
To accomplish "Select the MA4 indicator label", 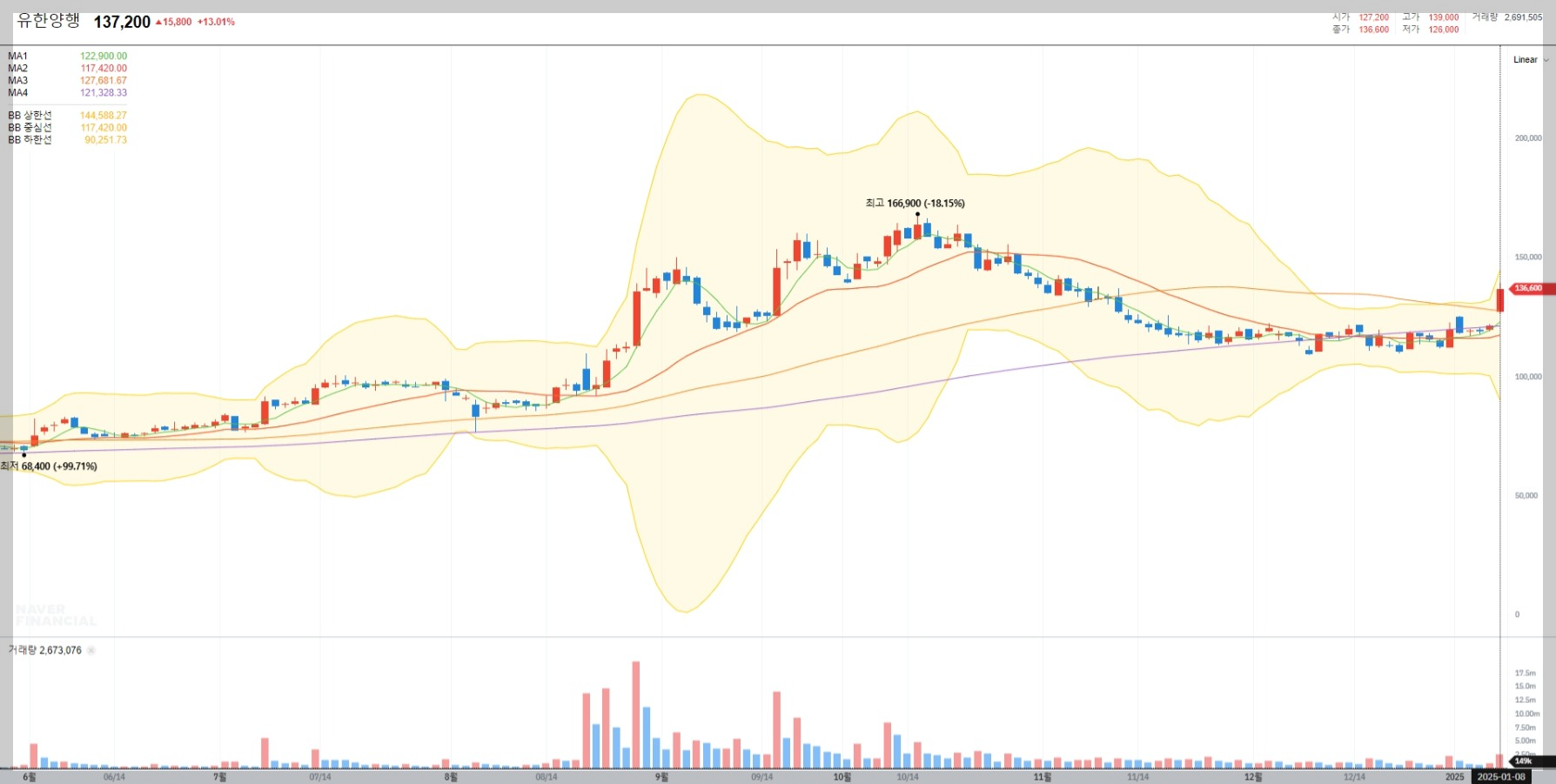I will coord(17,92).
